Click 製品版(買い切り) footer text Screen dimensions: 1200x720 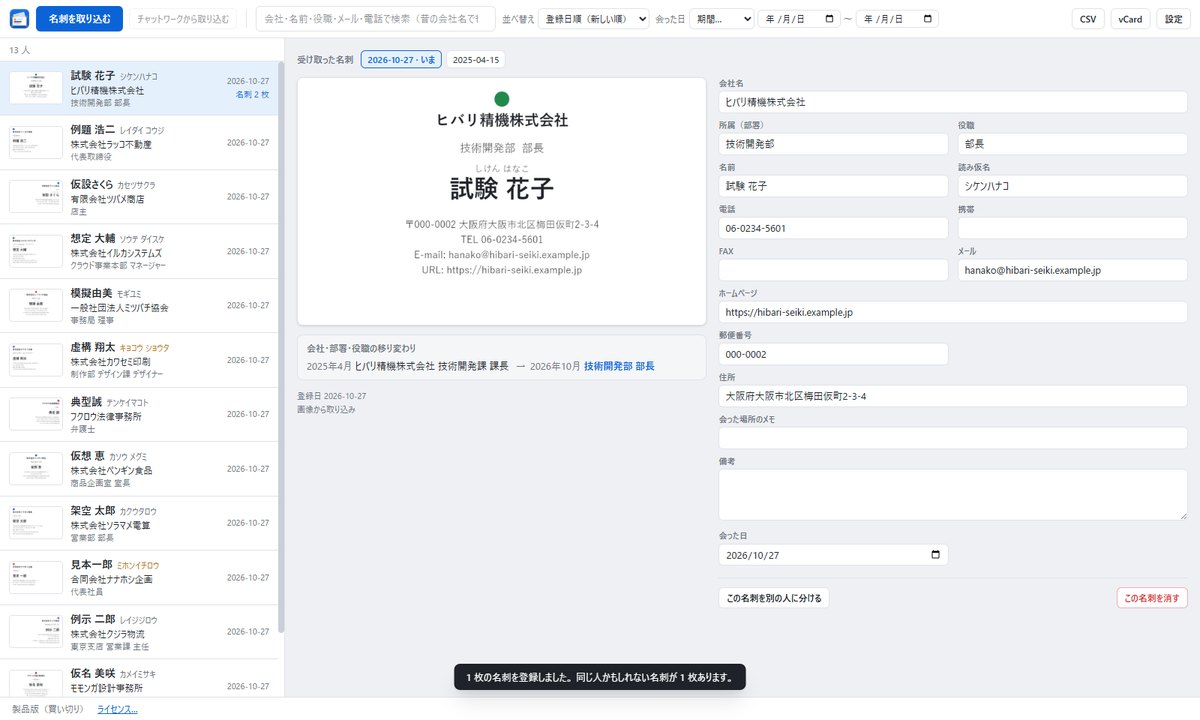(x=47, y=709)
